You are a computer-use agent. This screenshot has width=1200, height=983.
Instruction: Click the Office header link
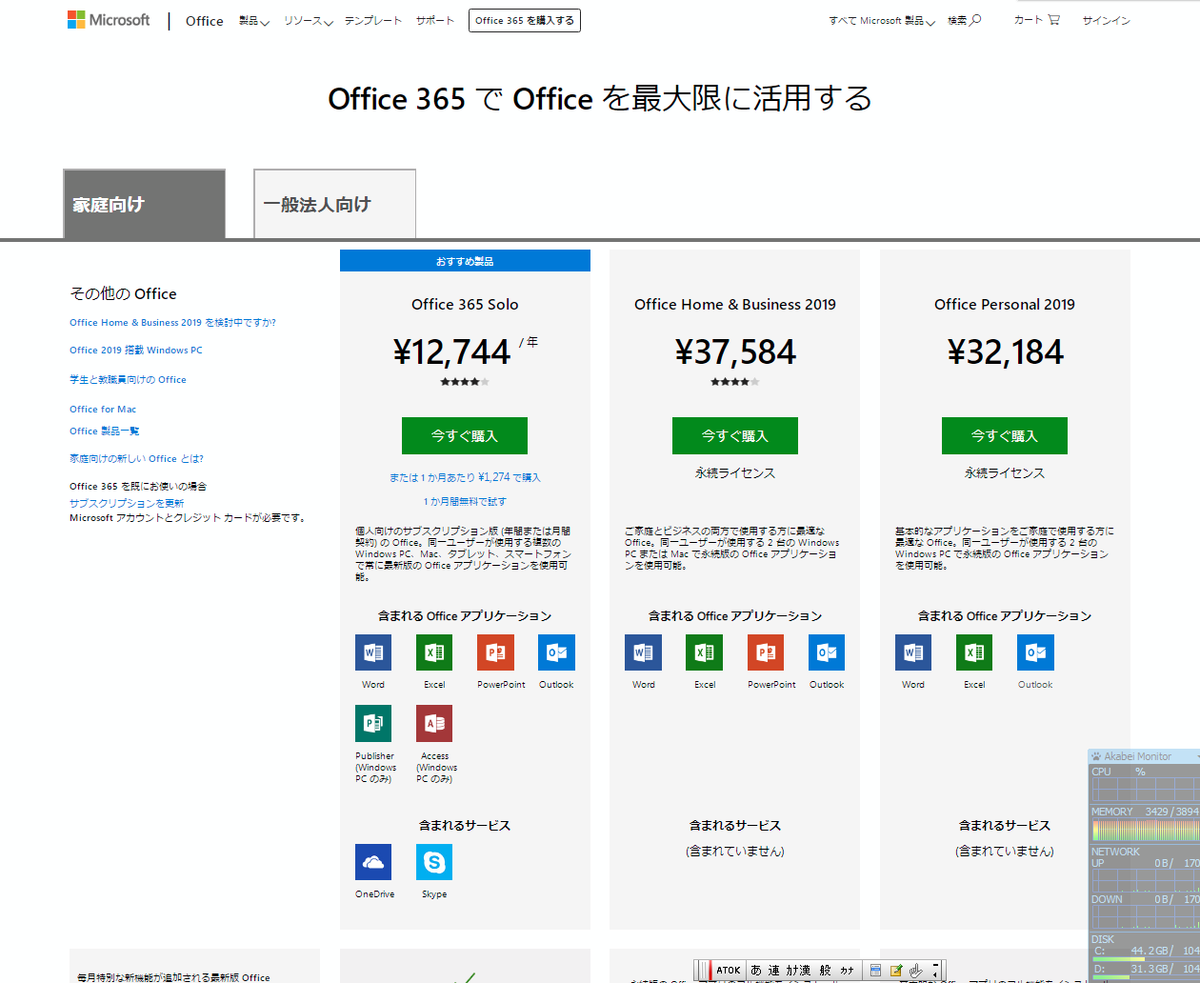pos(204,21)
